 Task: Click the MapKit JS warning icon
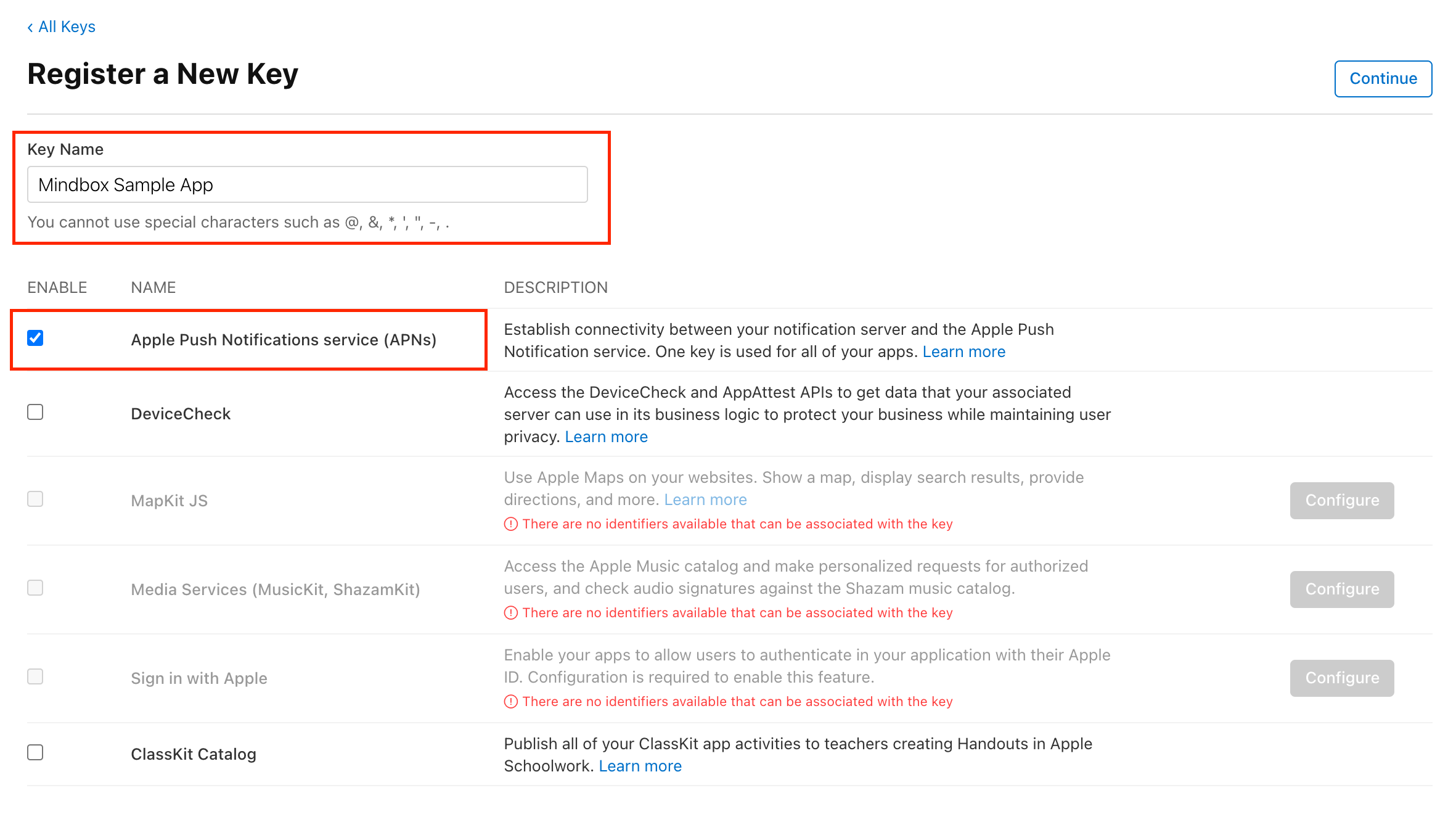point(511,524)
